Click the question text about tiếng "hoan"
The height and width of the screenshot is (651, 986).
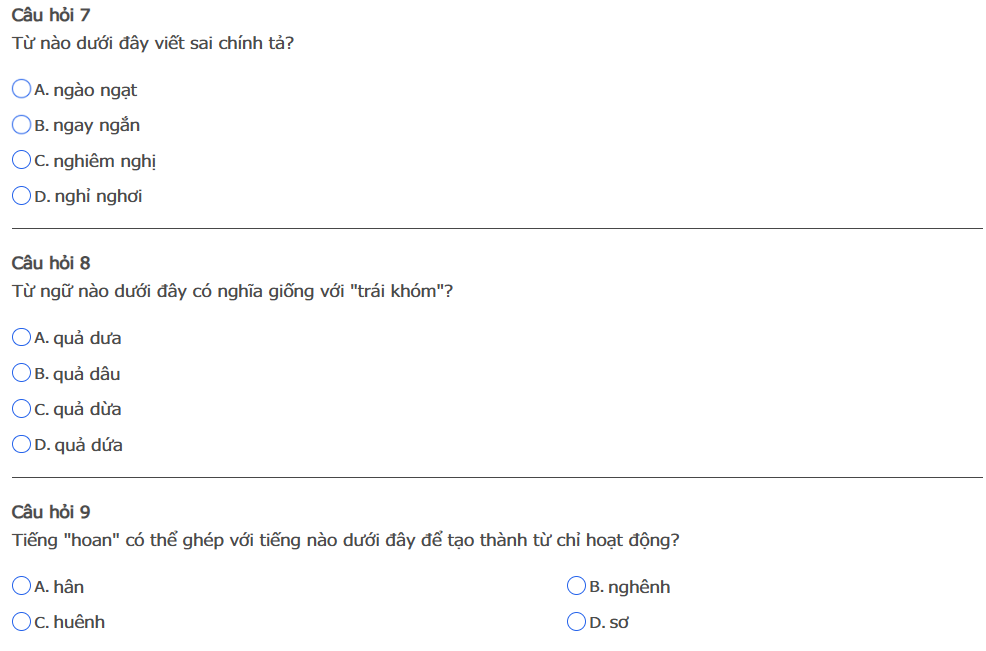(346, 540)
